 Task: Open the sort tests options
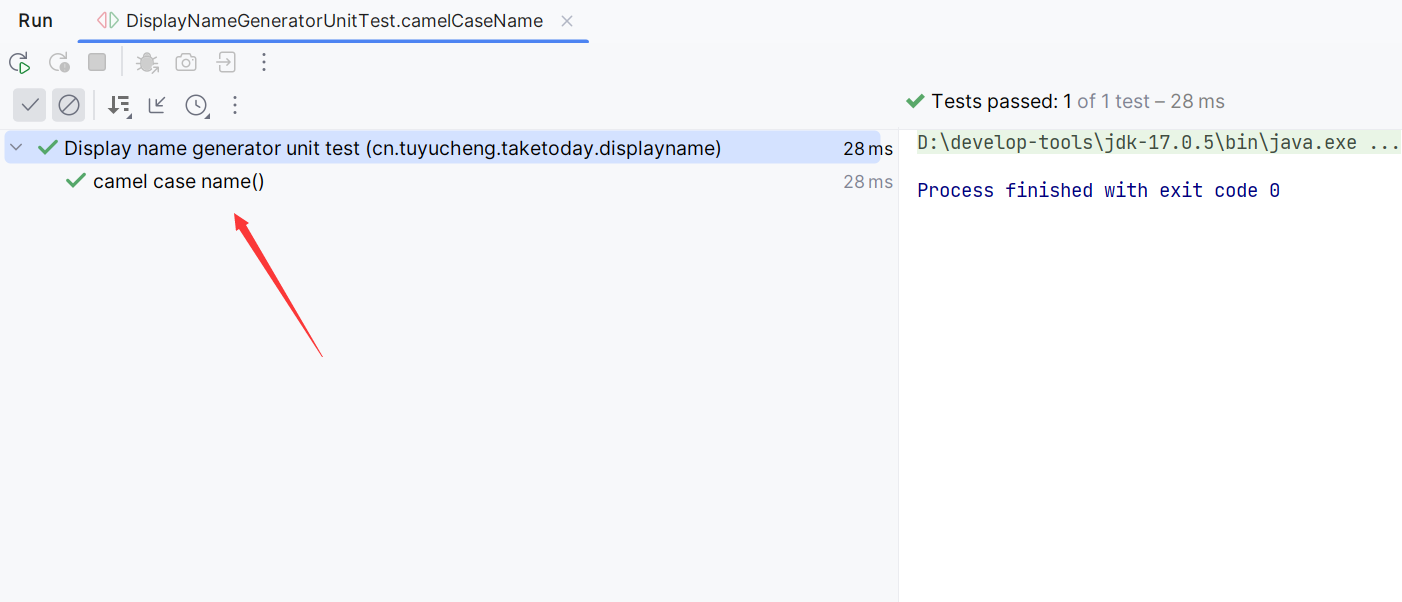pyautogui.click(x=119, y=105)
